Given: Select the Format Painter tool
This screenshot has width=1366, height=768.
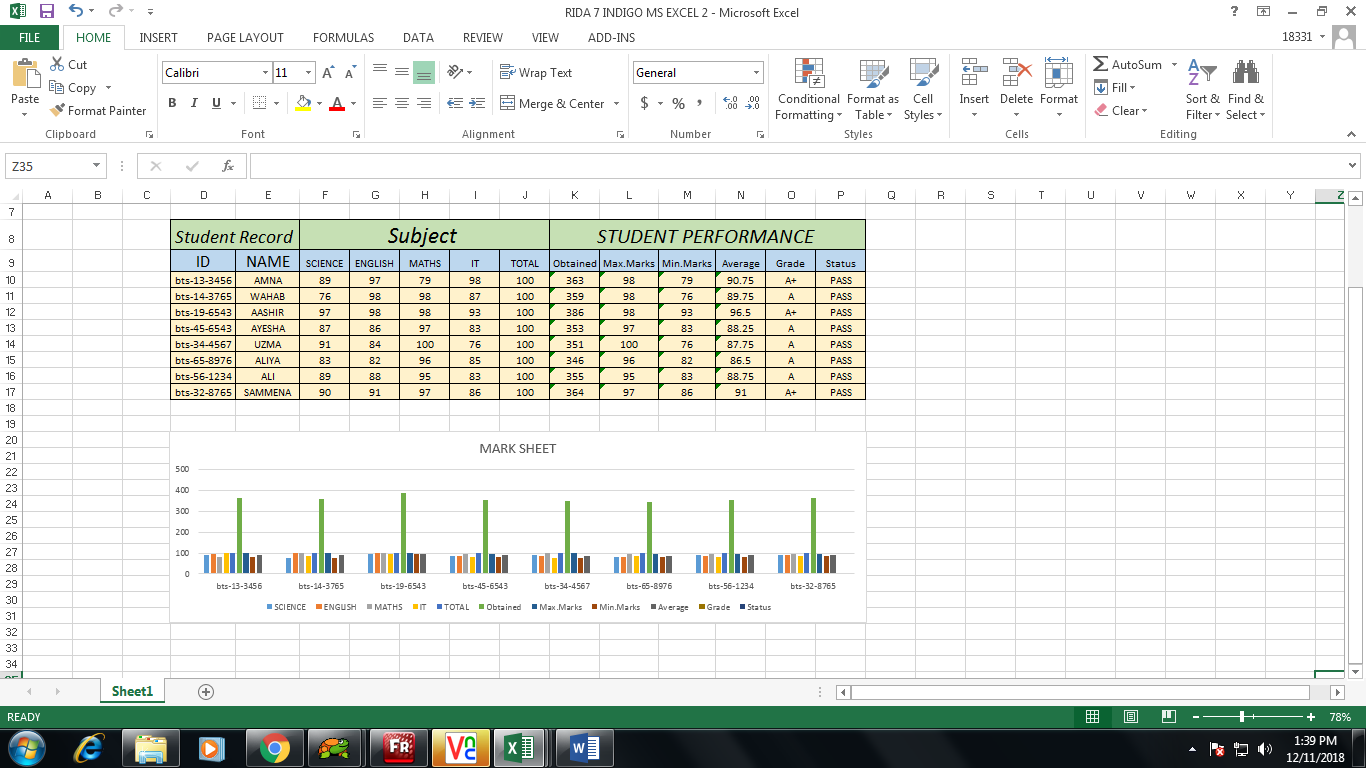Looking at the screenshot, I should (x=97, y=110).
